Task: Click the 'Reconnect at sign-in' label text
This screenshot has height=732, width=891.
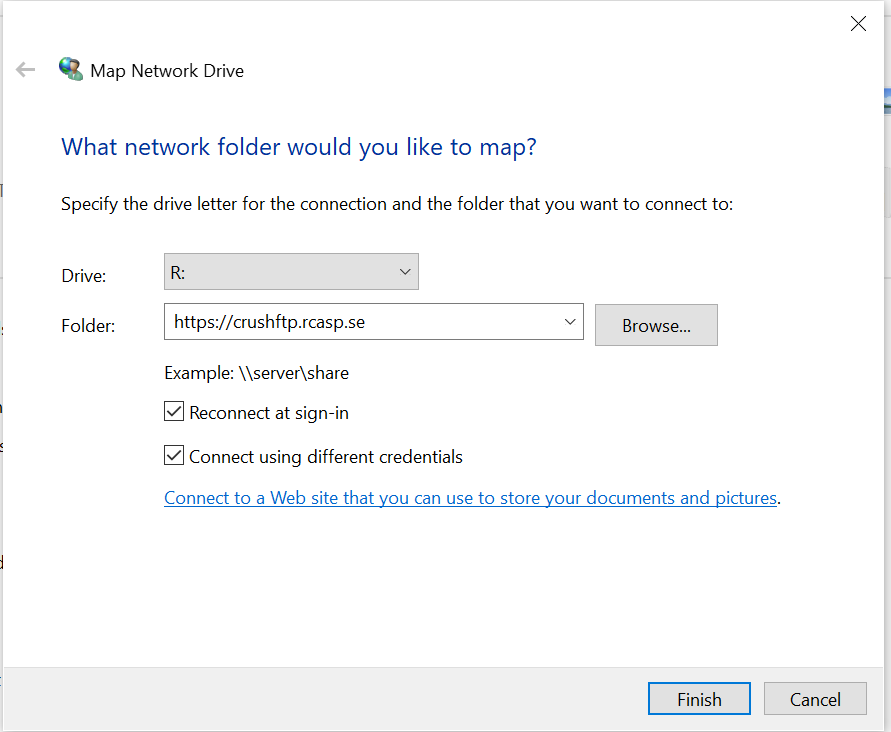Action: (268, 413)
